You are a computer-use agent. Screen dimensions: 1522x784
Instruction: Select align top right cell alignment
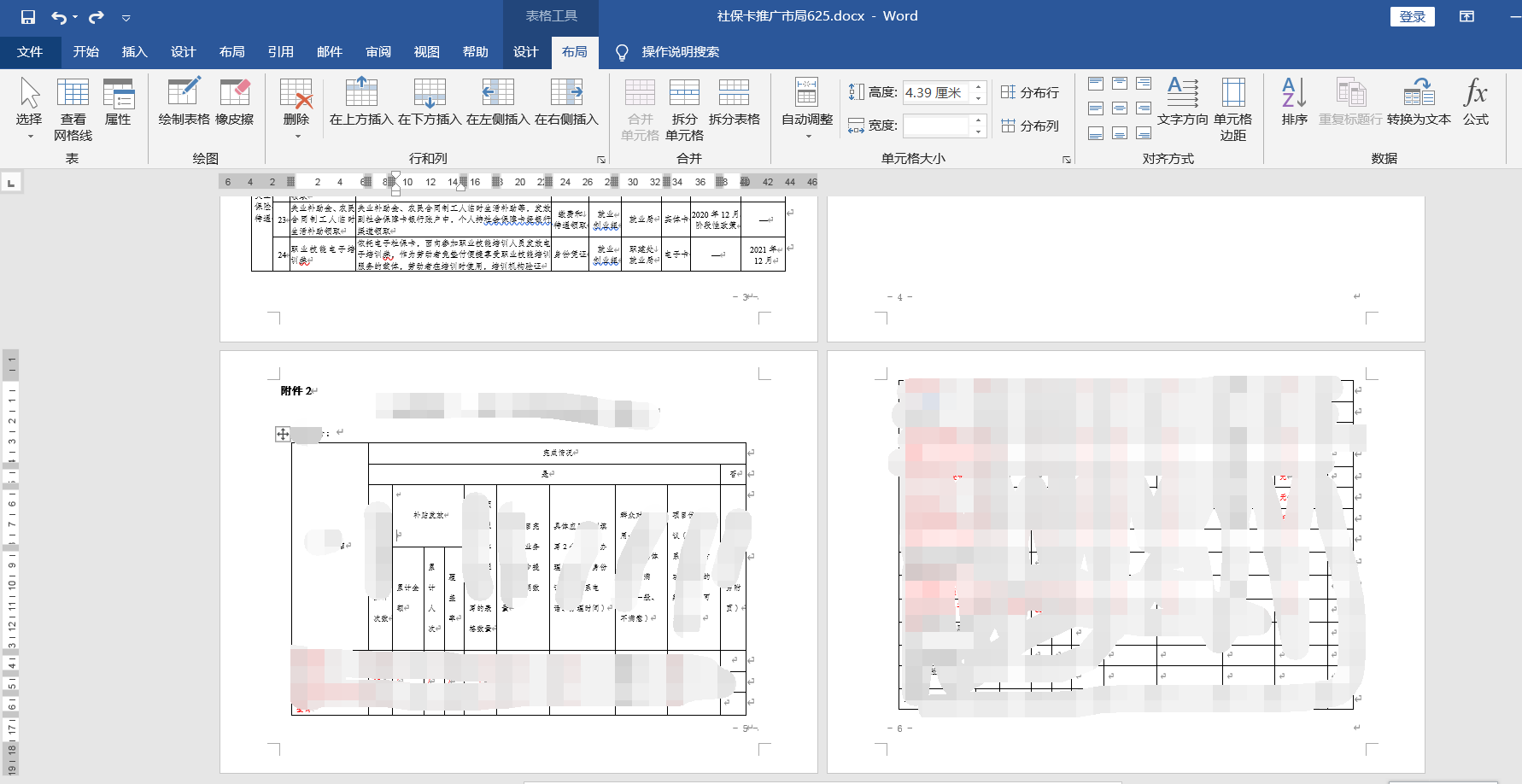1144,84
